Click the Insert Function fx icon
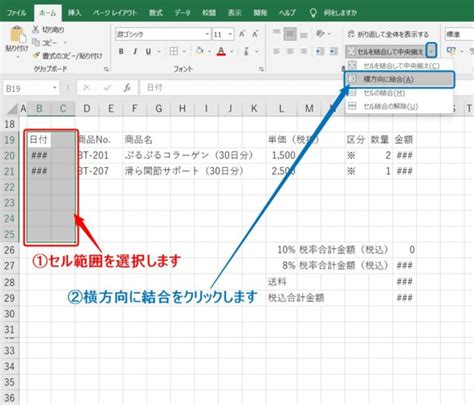This screenshot has width=474, height=405. click(x=127, y=88)
